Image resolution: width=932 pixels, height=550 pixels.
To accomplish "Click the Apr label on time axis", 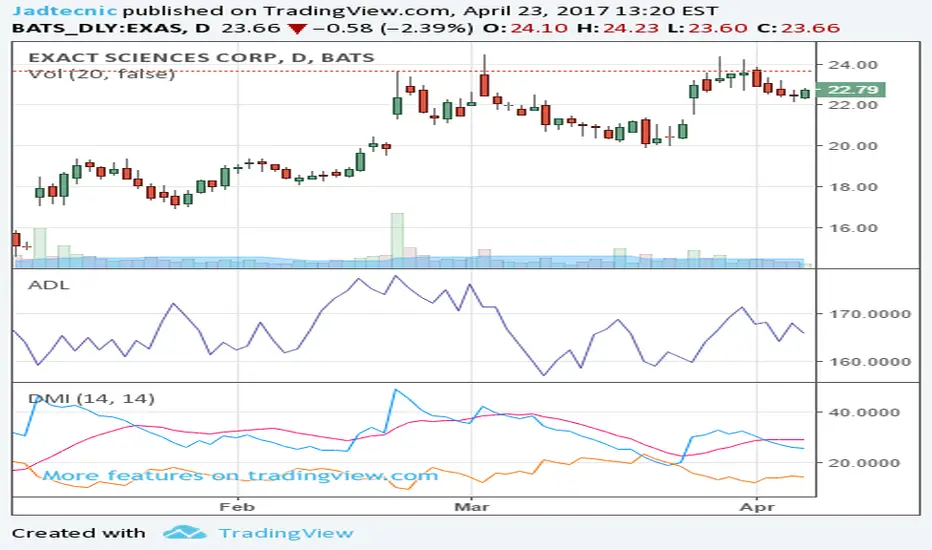I will point(757,507).
